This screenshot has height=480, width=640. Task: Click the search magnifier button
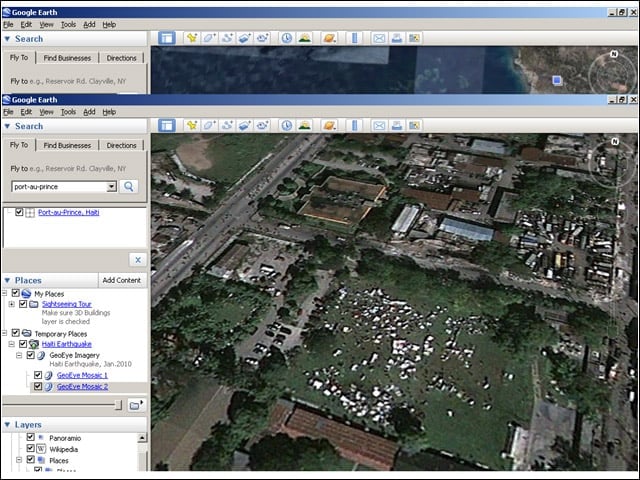point(129,187)
